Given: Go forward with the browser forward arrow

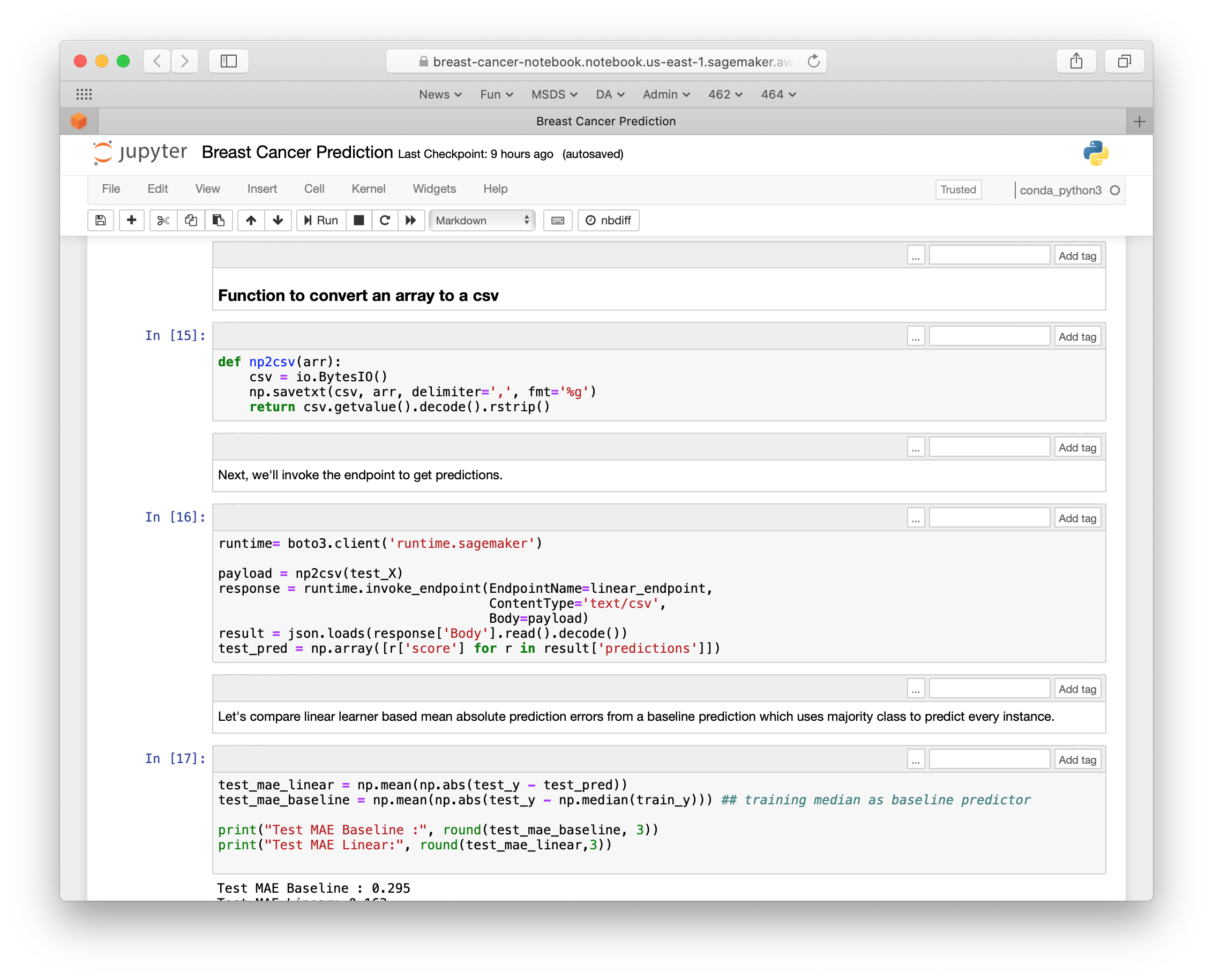Looking at the screenshot, I should (x=185, y=61).
